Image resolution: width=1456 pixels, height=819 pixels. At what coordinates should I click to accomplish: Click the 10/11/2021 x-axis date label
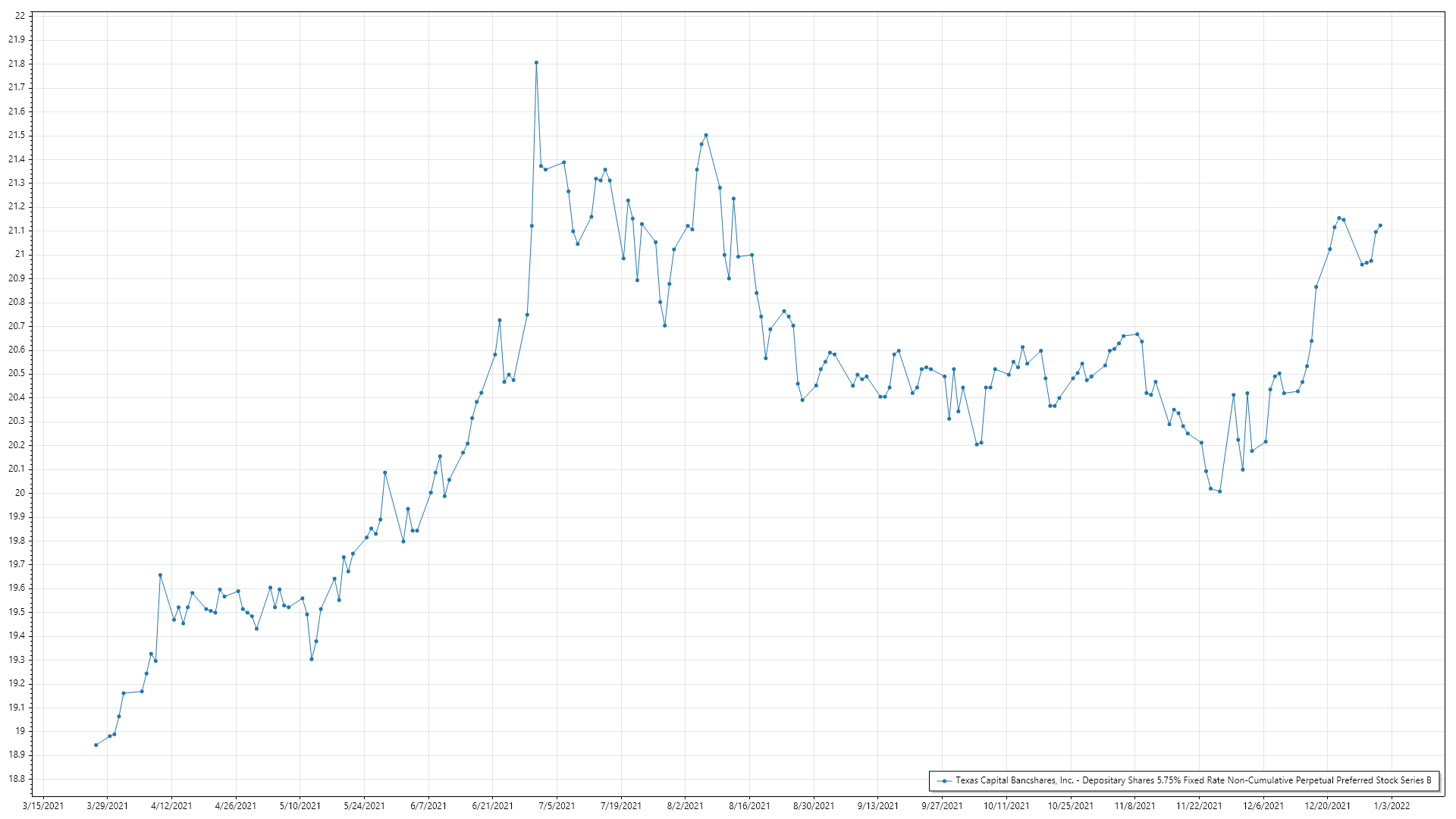pyautogui.click(x=1006, y=805)
